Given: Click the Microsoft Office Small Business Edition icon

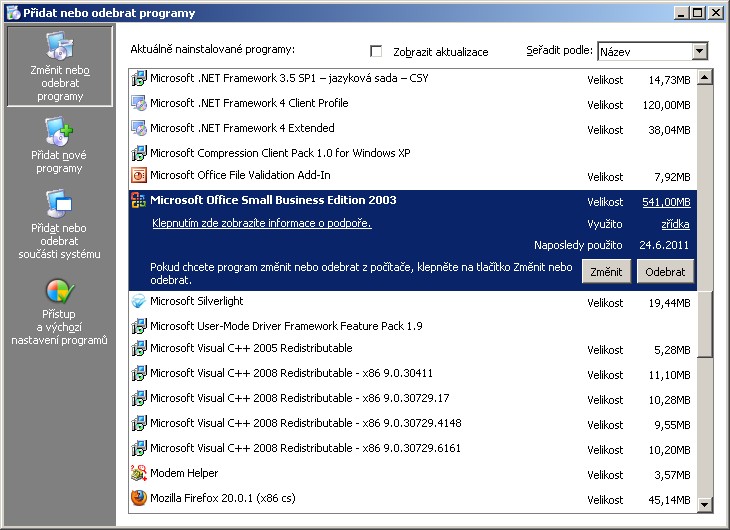Looking at the screenshot, I should point(139,201).
